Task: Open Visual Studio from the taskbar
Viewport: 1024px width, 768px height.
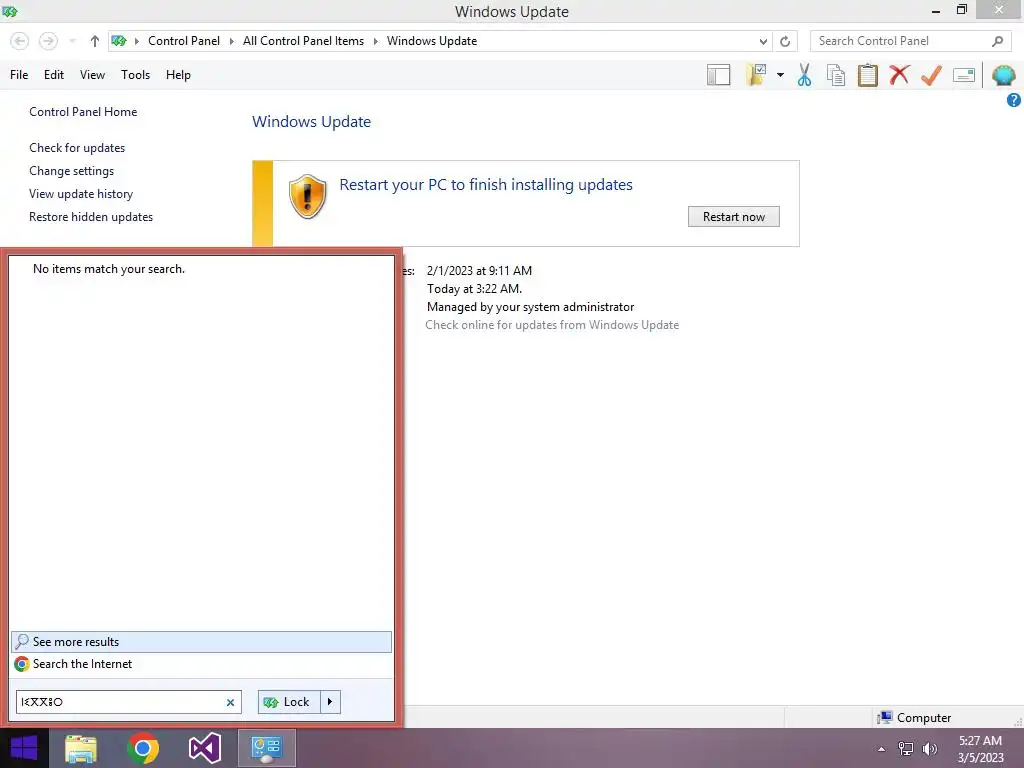Action: click(x=205, y=748)
